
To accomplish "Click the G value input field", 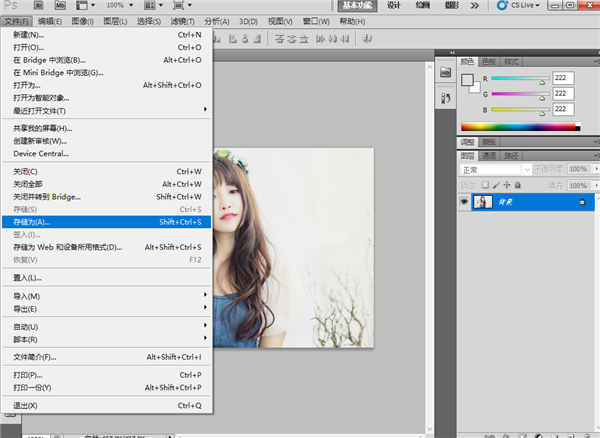I will coord(562,93).
